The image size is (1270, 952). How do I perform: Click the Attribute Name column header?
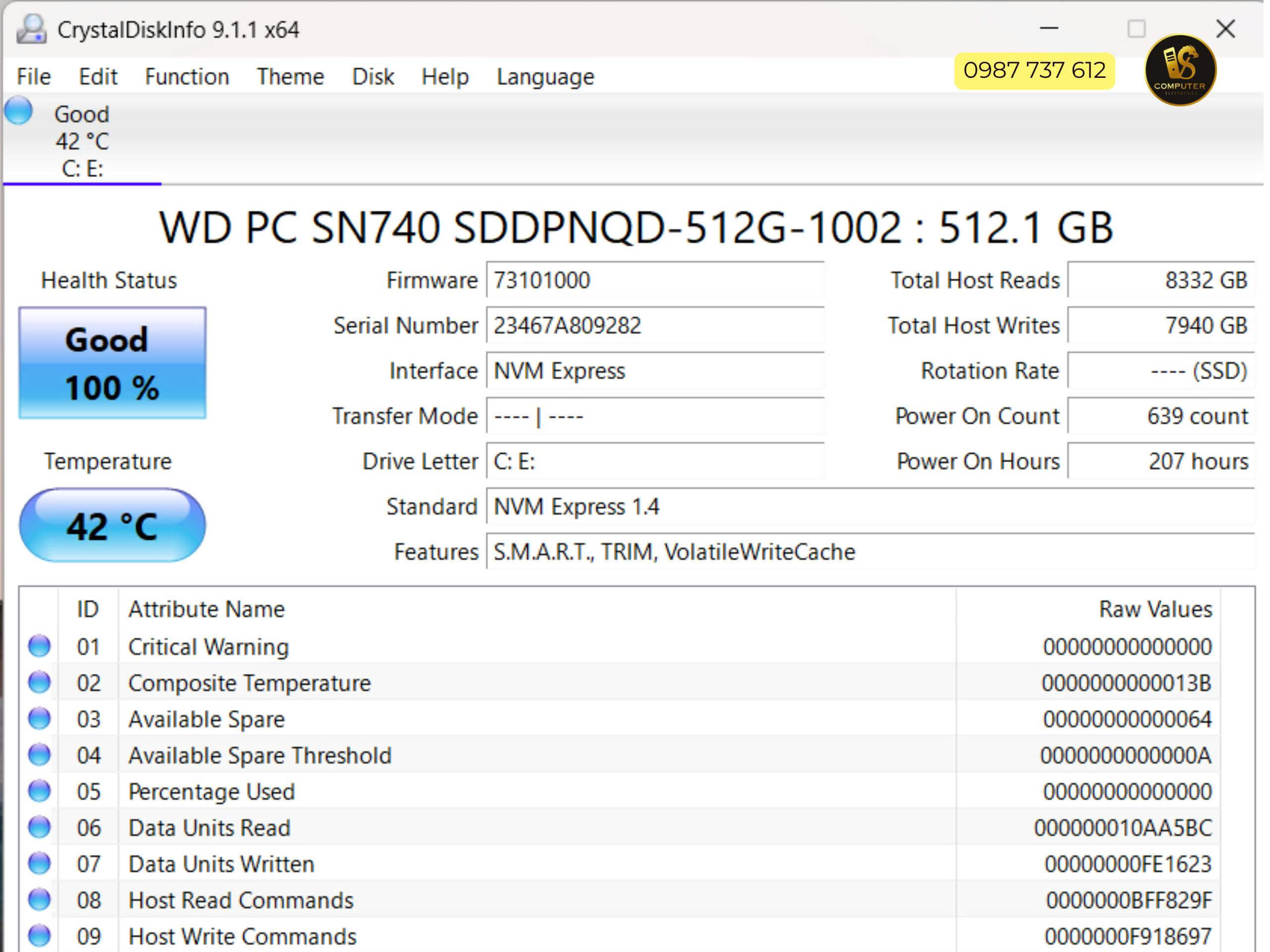click(537, 609)
